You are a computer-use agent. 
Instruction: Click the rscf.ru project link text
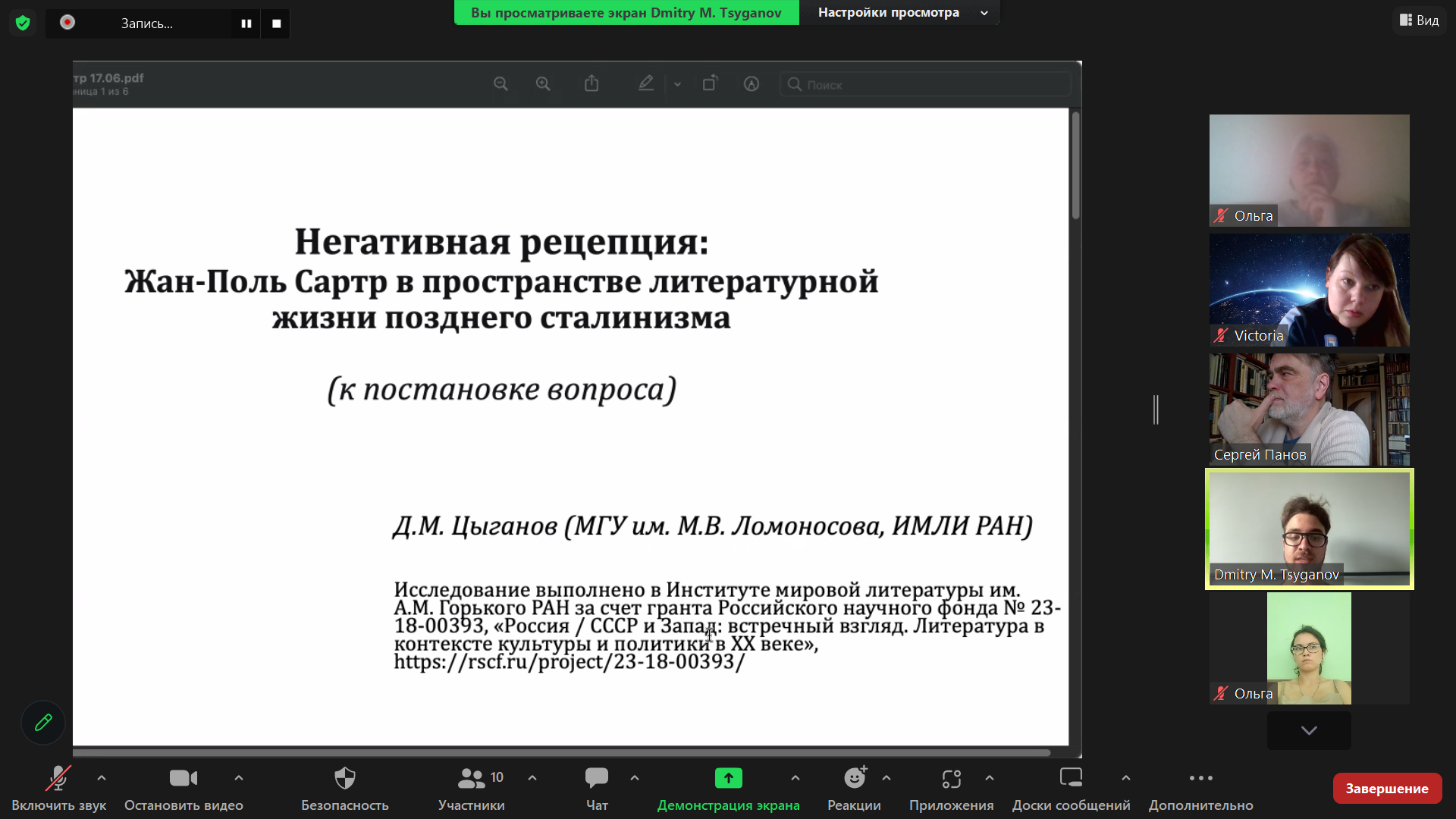tap(570, 662)
